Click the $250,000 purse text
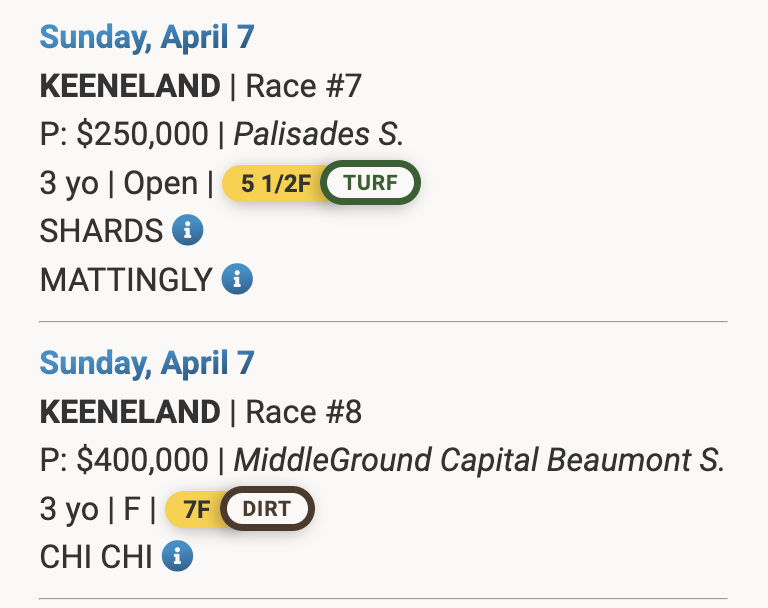The image size is (768, 608). click(143, 134)
